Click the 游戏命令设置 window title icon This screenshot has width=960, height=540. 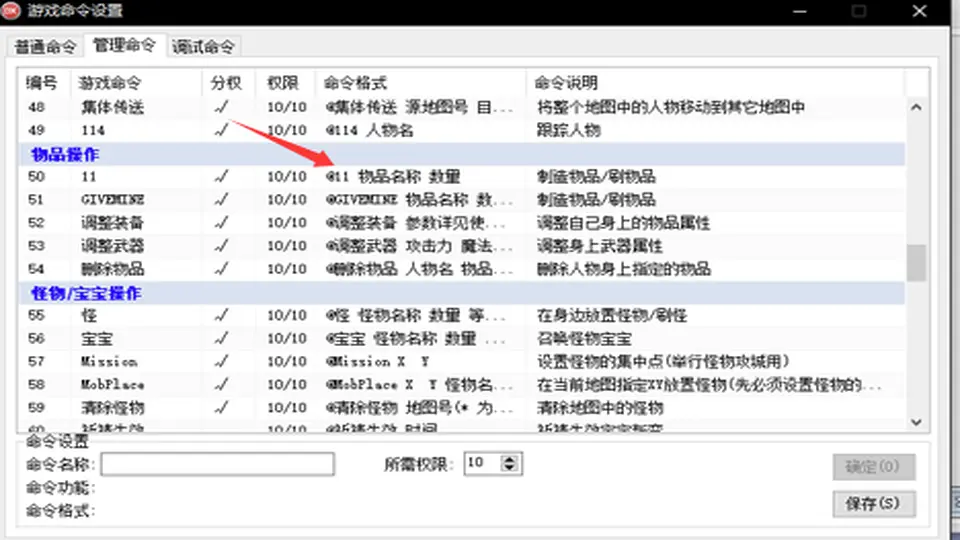tap(11, 10)
